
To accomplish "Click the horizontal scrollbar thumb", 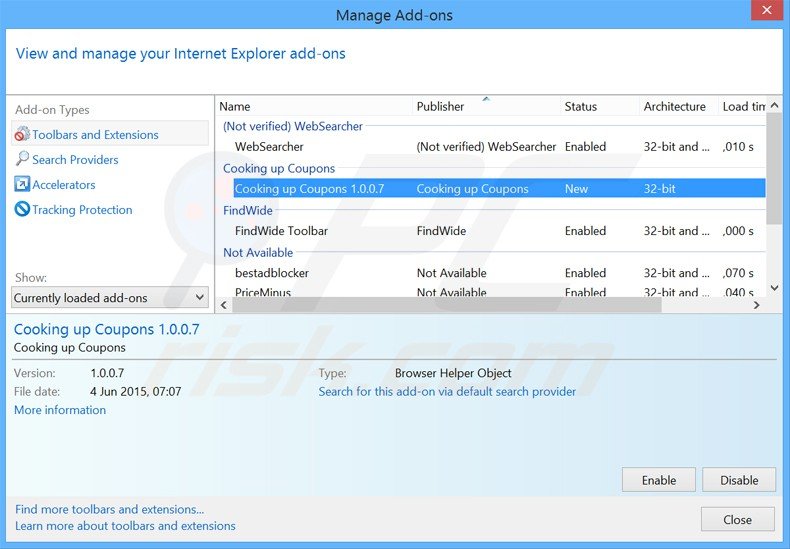I will [x=447, y=305].
